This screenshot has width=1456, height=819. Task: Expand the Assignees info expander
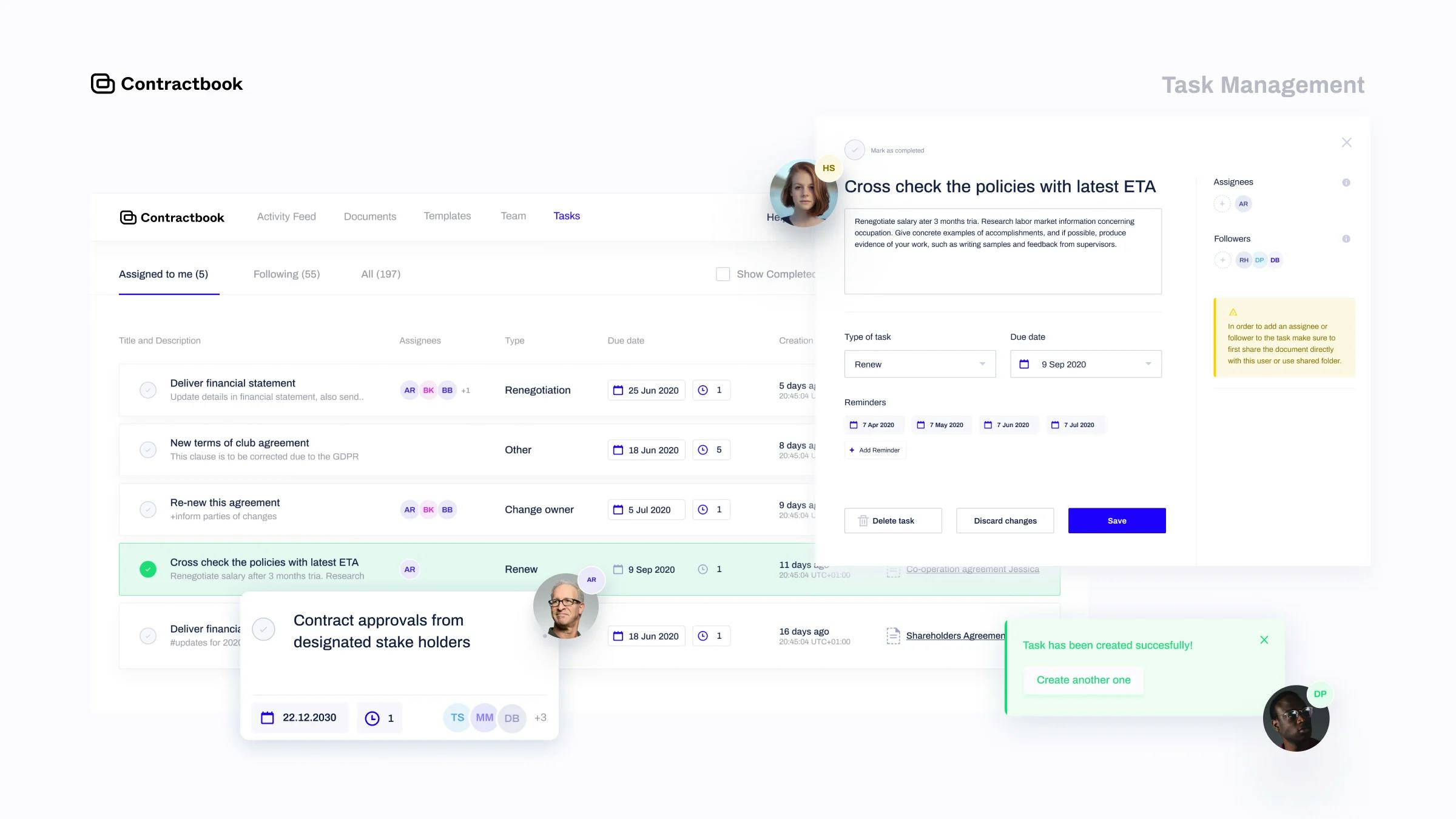[x=1348, y=182]
